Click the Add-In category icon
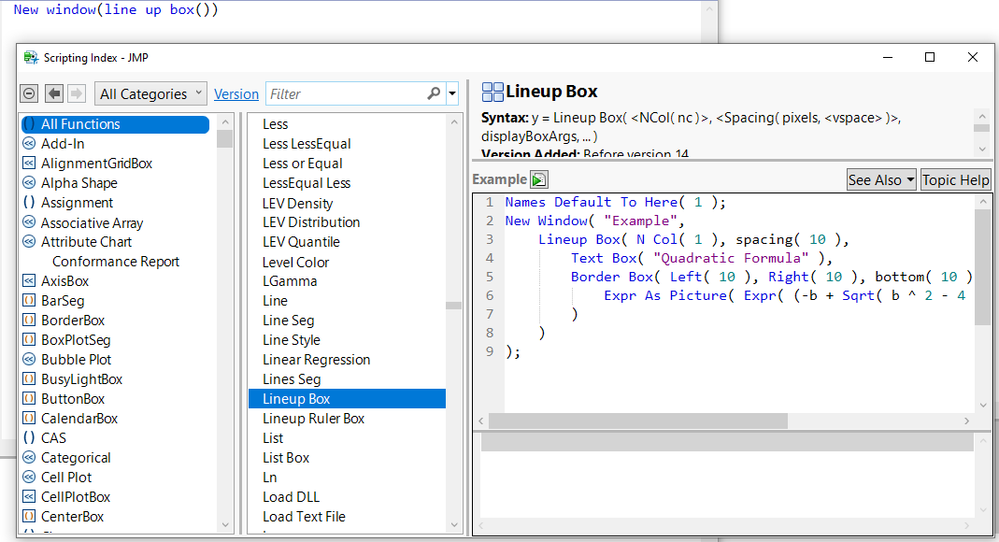 29,144
